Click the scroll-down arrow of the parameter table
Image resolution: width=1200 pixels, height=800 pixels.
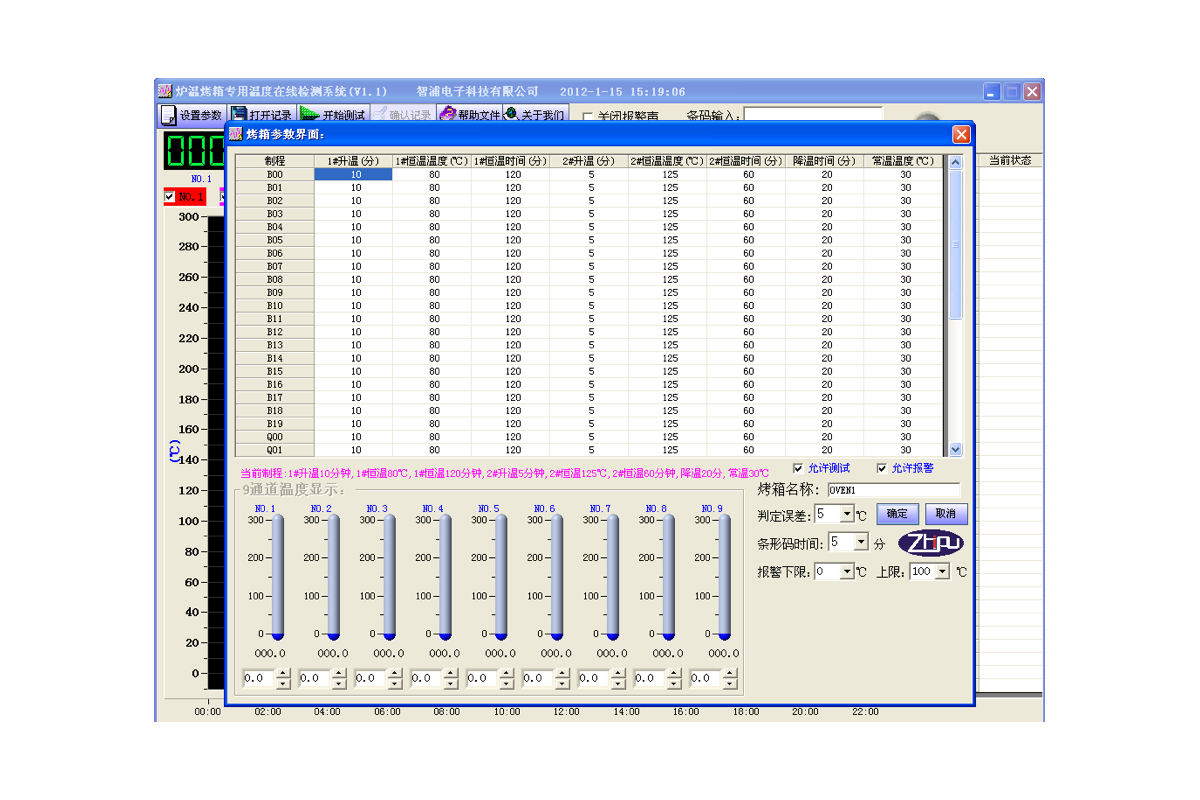955,450
